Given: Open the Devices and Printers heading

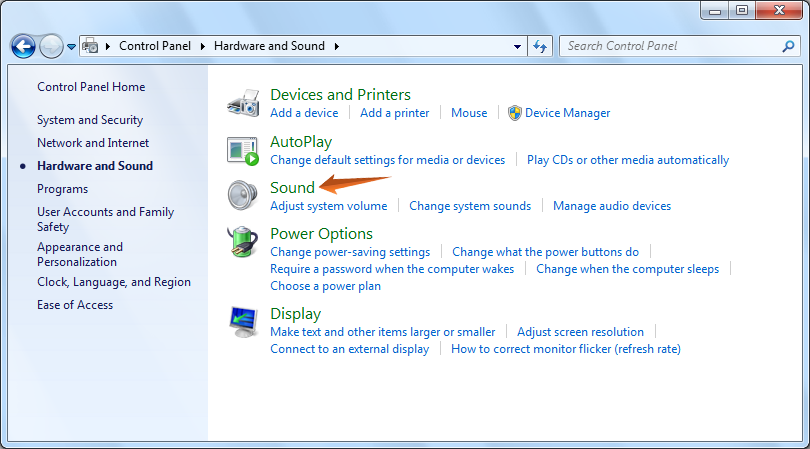Looking at the screenshot, I should [x=340, y=95].
